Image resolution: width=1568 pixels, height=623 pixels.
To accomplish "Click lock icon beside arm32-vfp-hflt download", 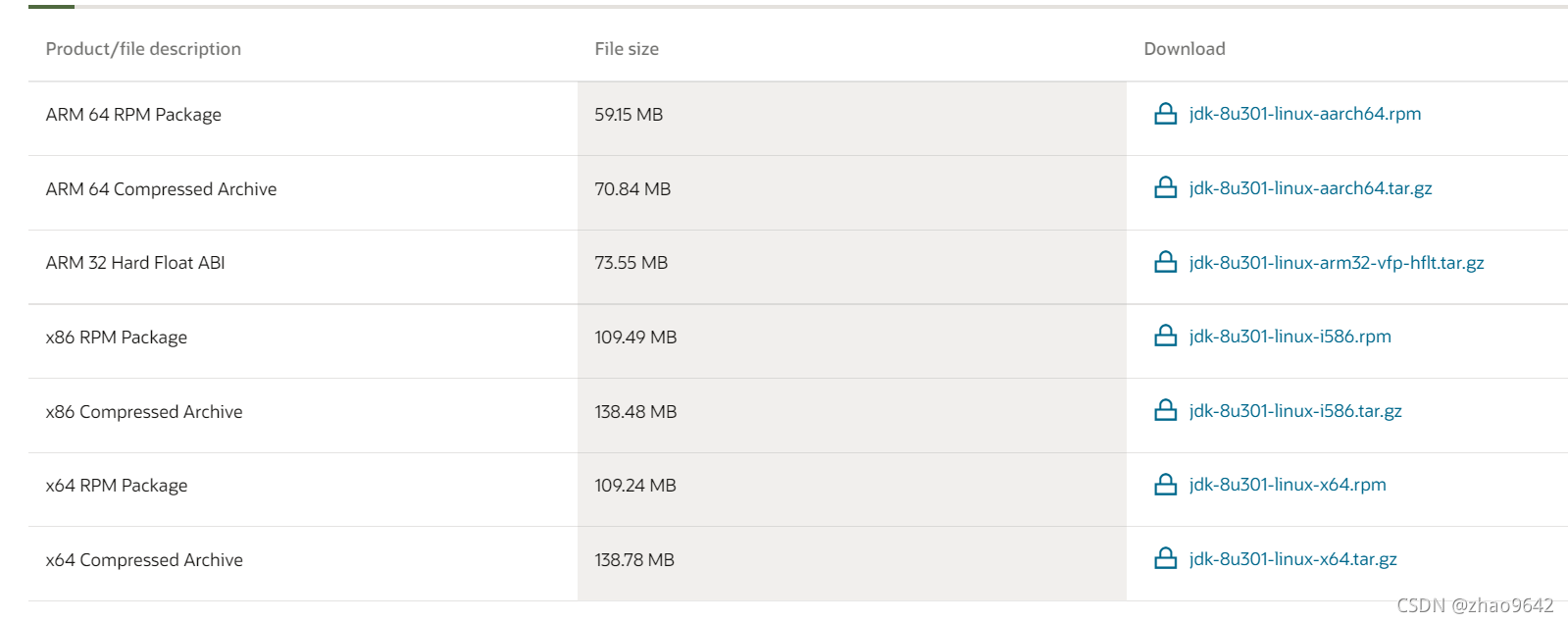I will 1165,262.
